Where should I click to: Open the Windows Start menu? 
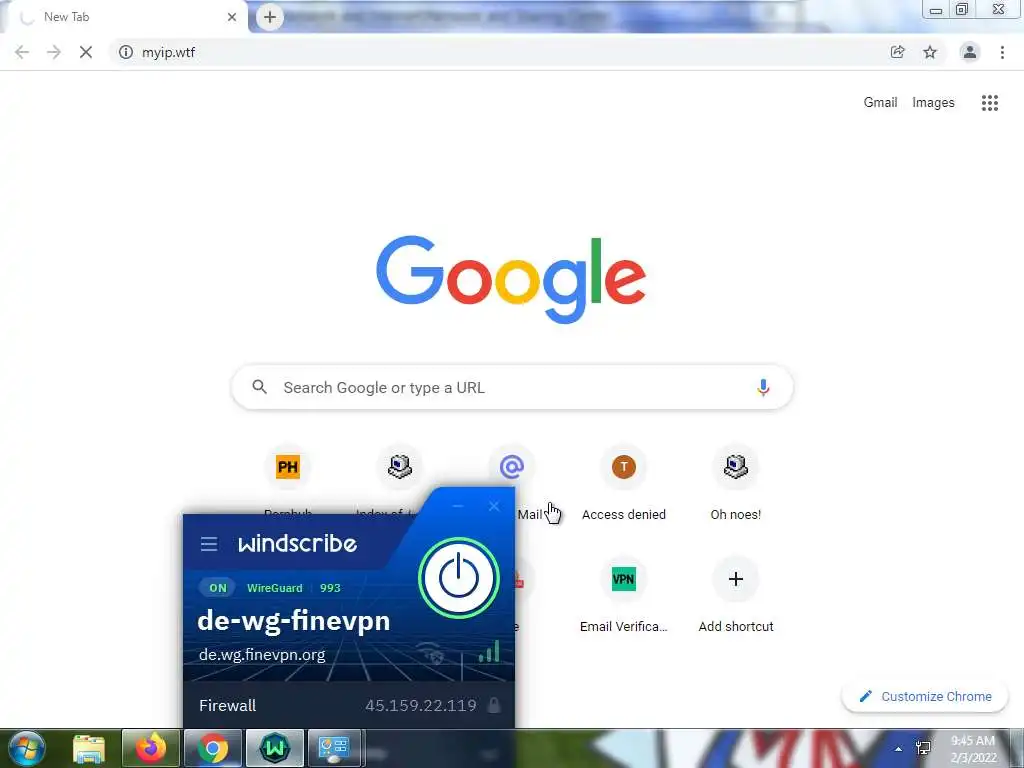(25, 748)
